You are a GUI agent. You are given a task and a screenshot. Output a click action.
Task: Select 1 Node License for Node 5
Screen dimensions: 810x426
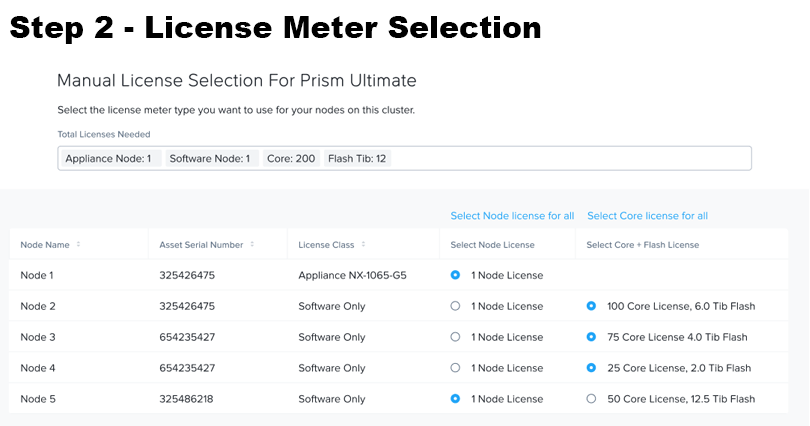[x=455, y=399]
